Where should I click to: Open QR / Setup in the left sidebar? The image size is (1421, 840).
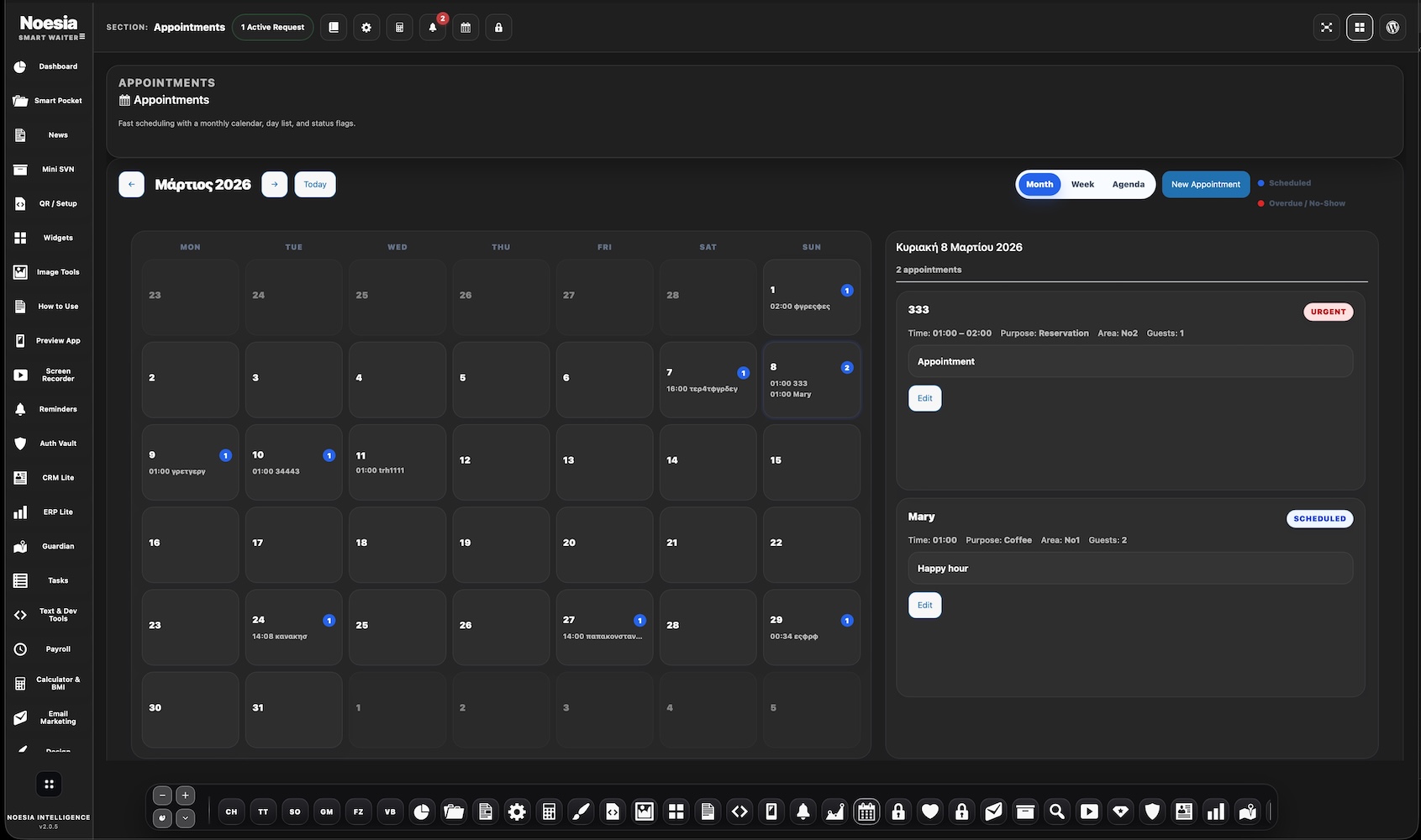[x=47, y=203]
